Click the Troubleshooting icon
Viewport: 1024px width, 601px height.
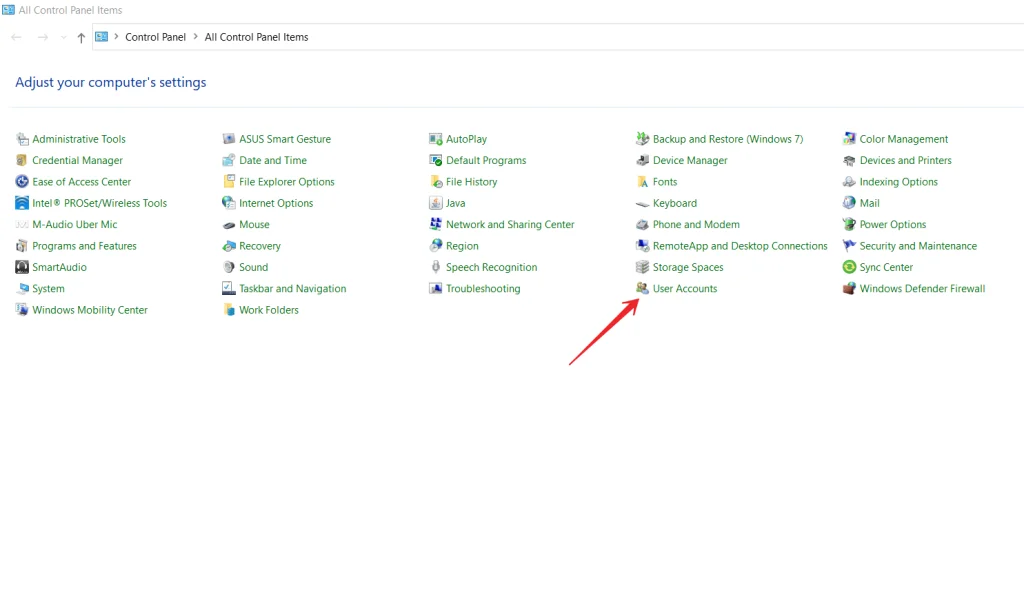pos(436,289)
